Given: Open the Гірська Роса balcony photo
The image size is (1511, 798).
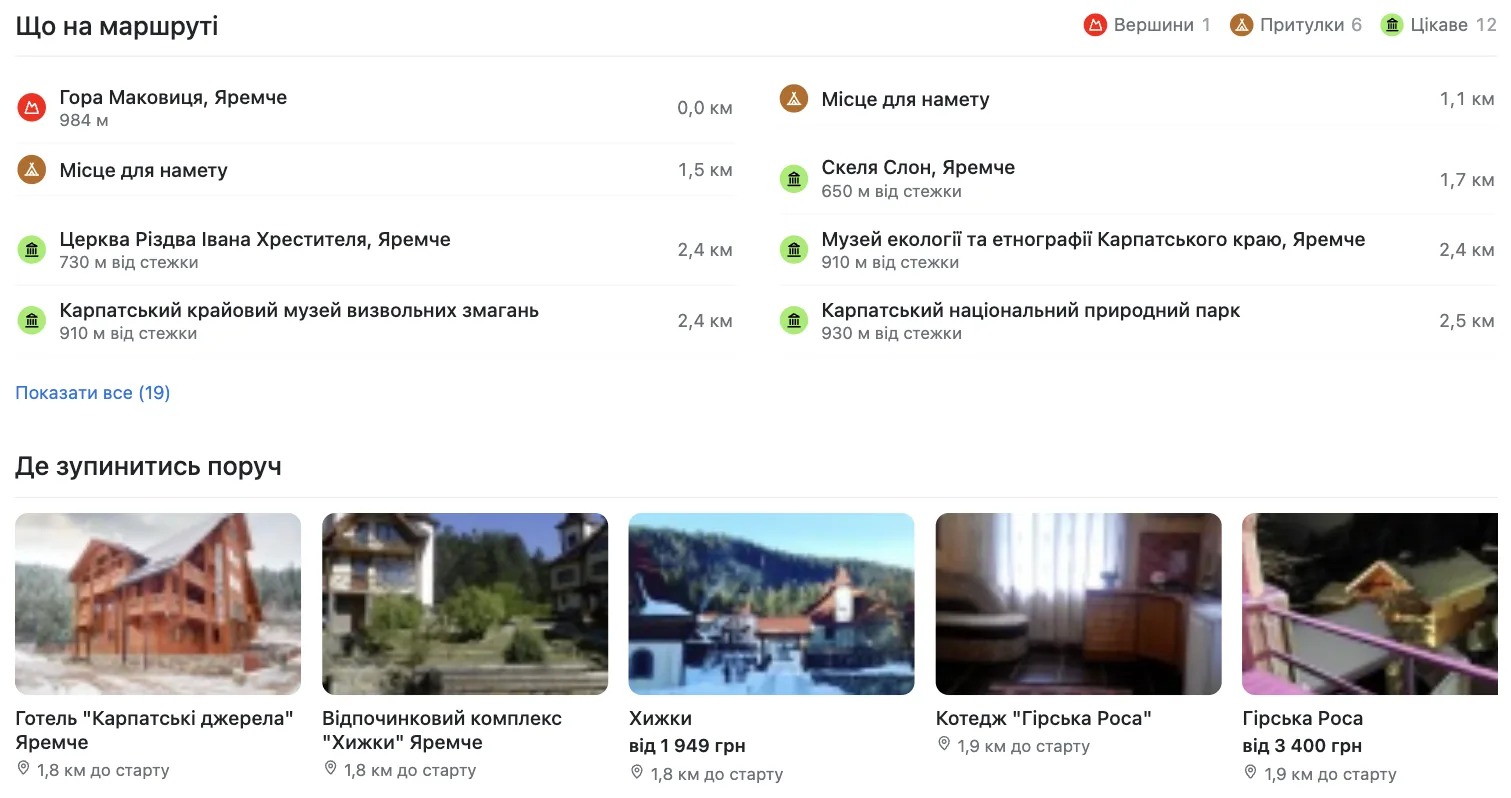Looking at the screenshot, I should tap(1370, 604).
